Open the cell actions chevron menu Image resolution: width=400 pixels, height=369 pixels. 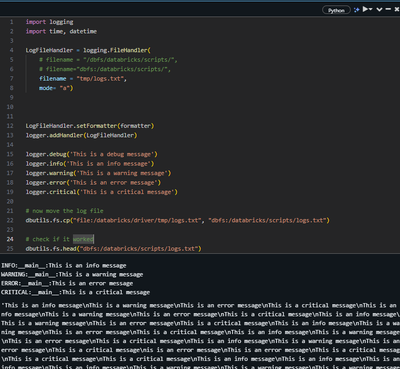pos(379,9)
